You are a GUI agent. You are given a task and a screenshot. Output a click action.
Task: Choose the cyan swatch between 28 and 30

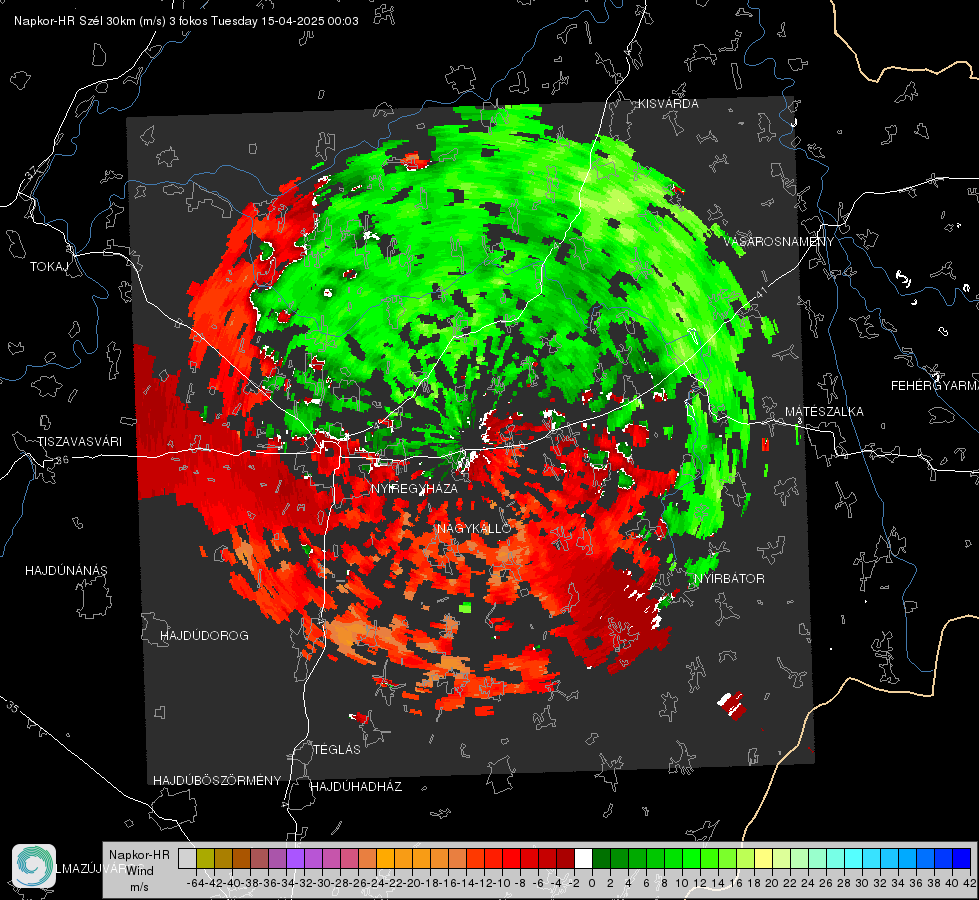click(854, 858)
